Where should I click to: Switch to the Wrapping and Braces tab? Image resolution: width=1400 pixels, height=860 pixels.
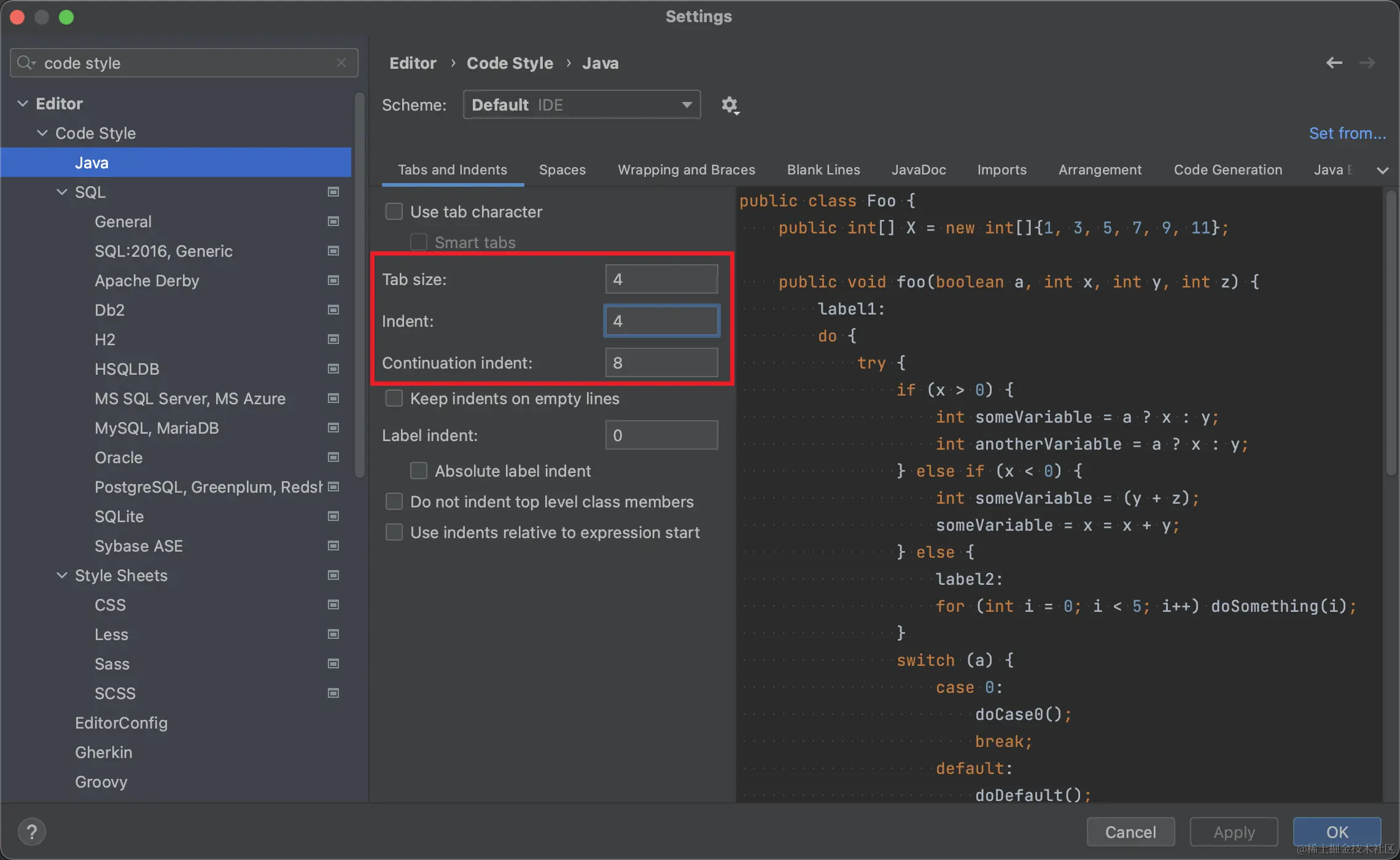point(686,170)
